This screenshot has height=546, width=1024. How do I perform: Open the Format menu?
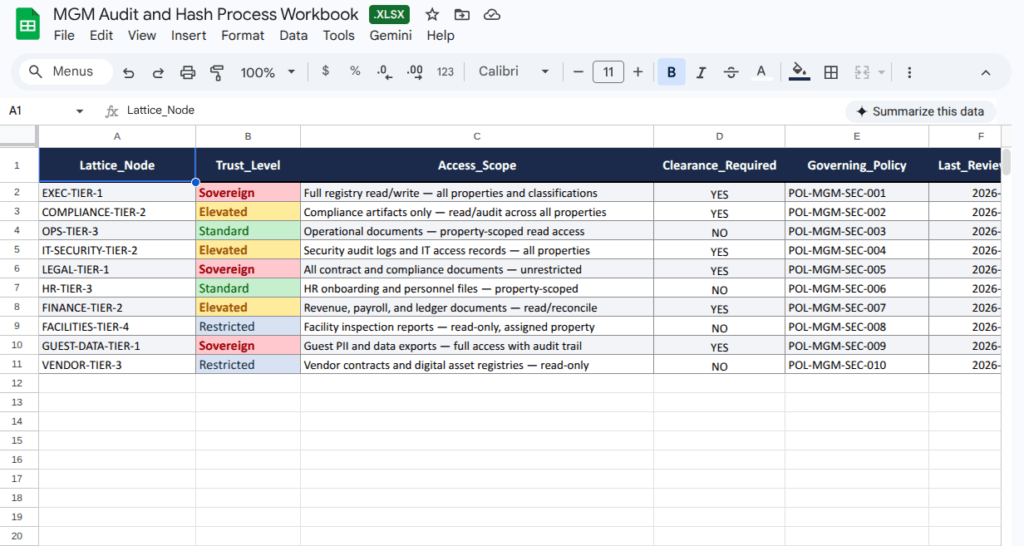coord(243,35)
